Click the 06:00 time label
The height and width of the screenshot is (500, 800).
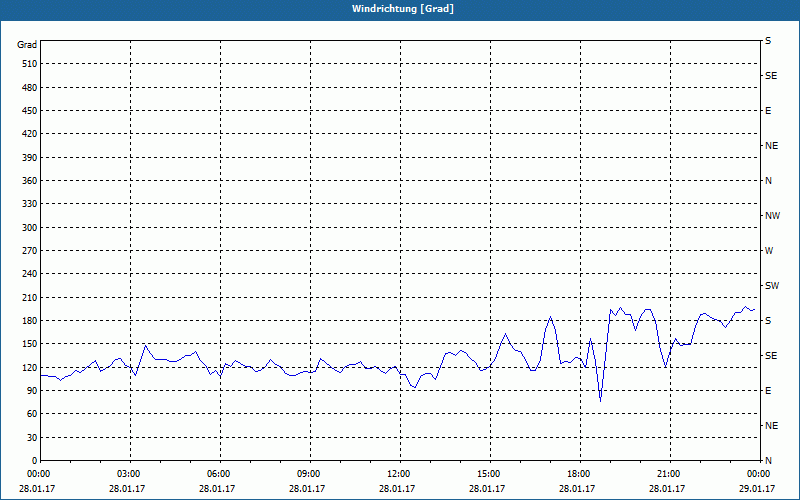pos(217,474)
